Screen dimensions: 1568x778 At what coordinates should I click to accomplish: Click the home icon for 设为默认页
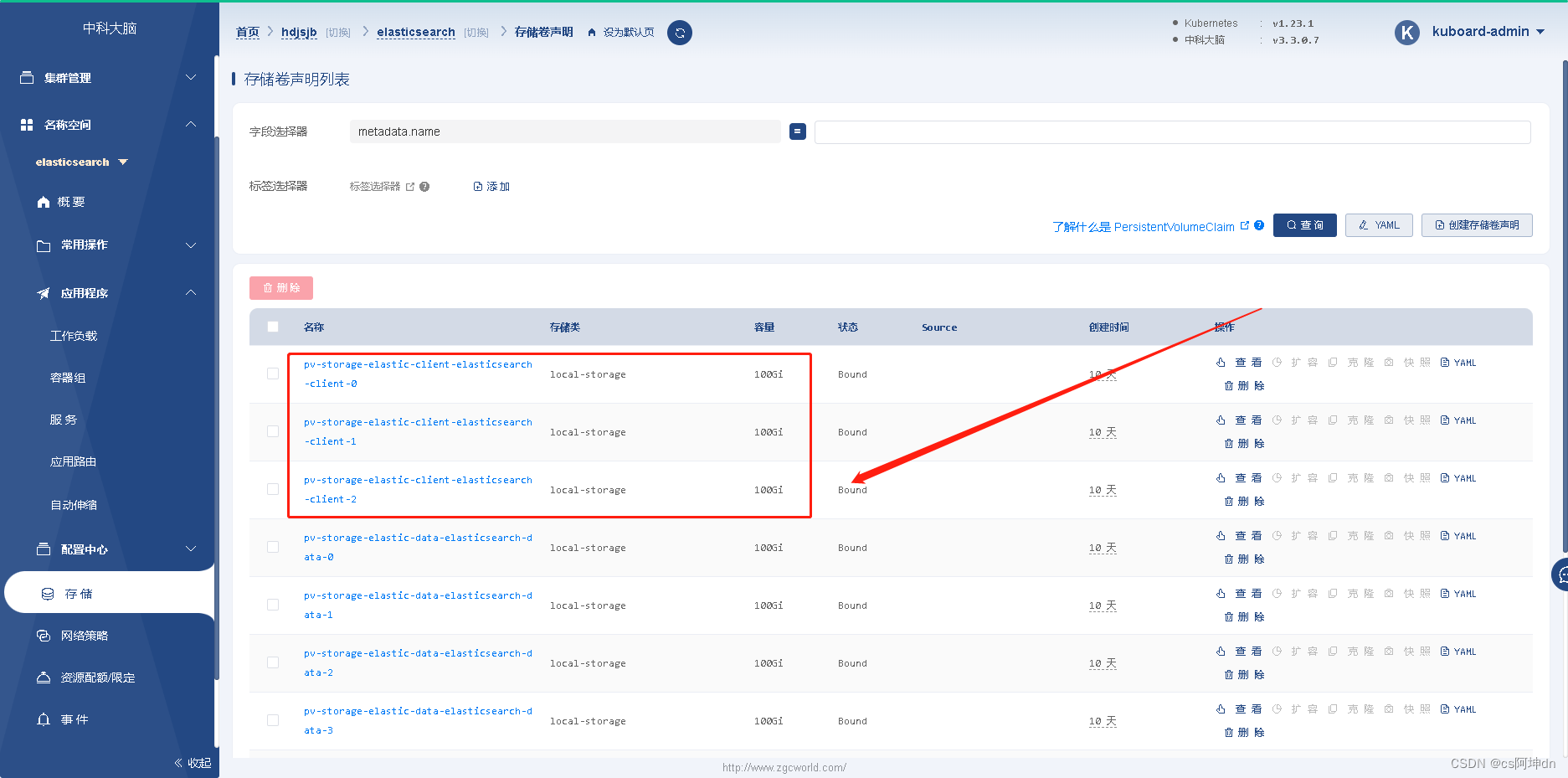pyautogui.click(x=592, y=33)
